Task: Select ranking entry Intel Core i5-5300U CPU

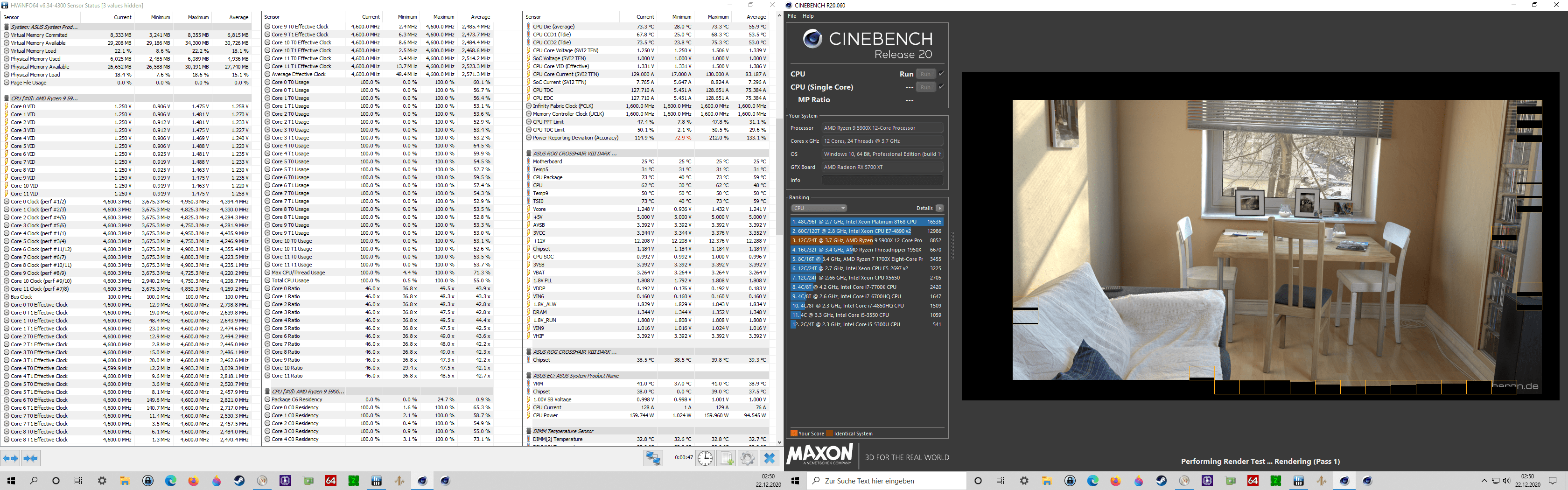Action: (x=866, y=324)
